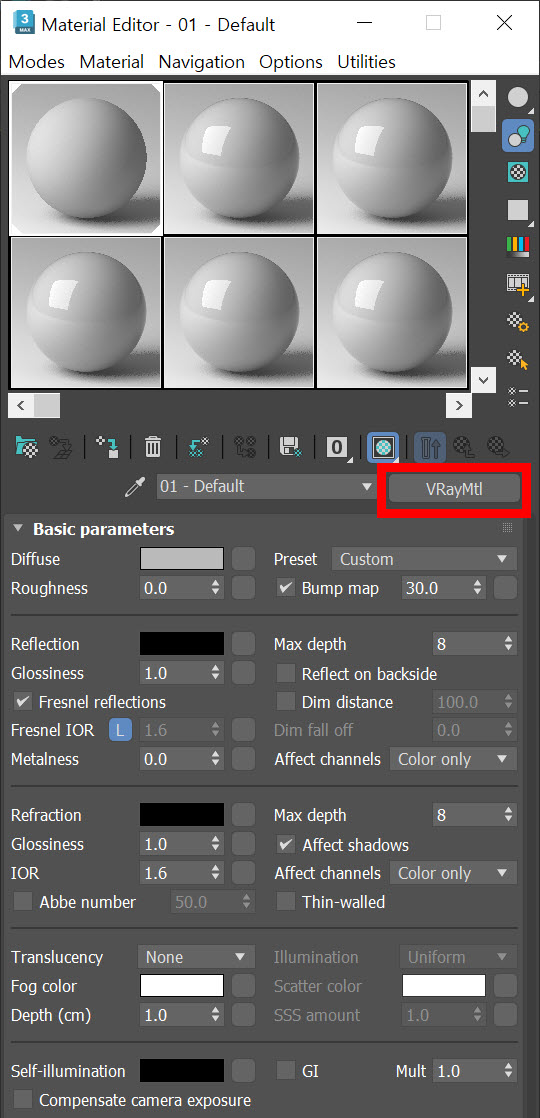Select the first sample slot sphere

(x=86, y=158)
